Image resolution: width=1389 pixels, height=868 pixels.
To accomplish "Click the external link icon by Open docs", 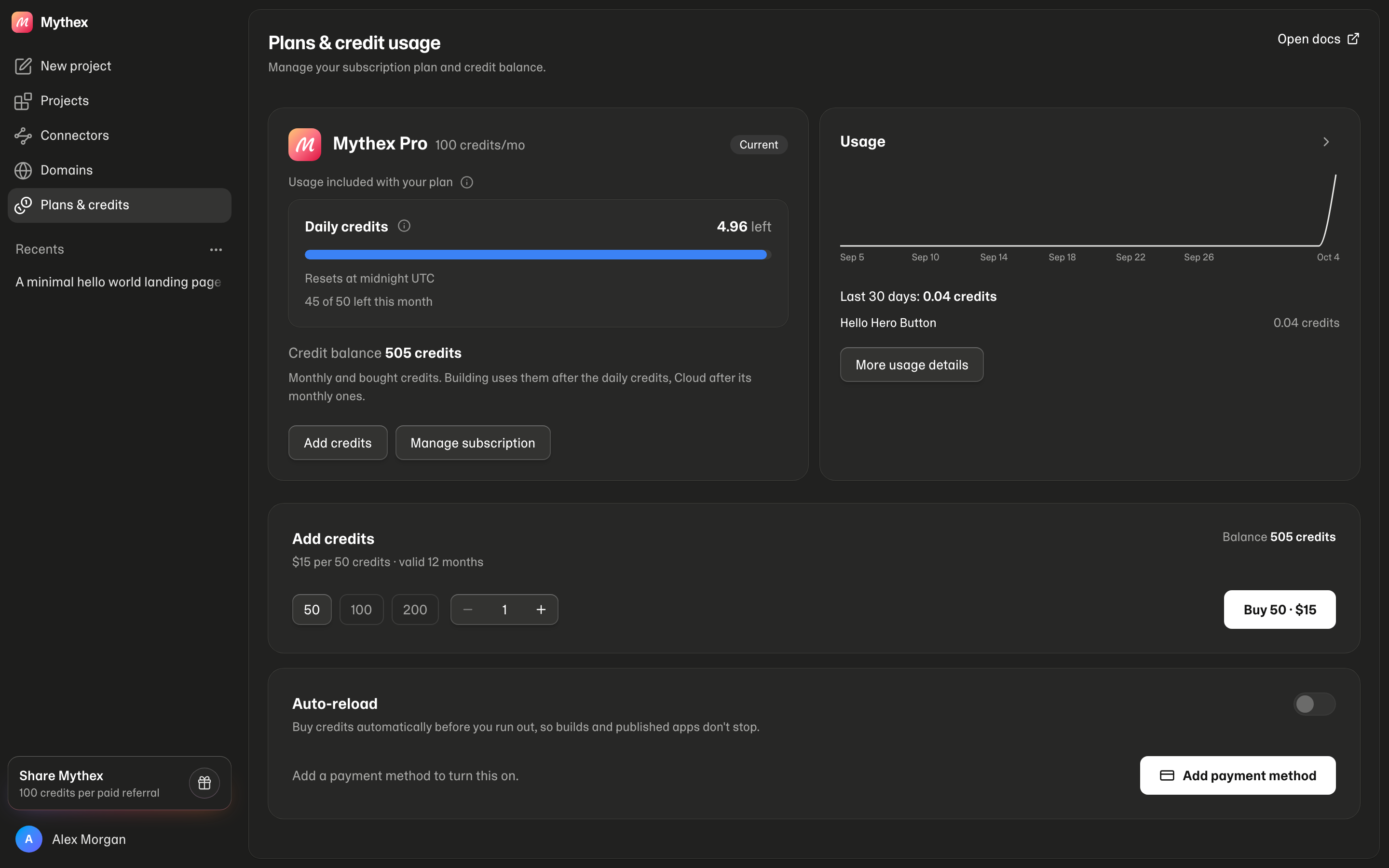I will (x=1353, y=39).
